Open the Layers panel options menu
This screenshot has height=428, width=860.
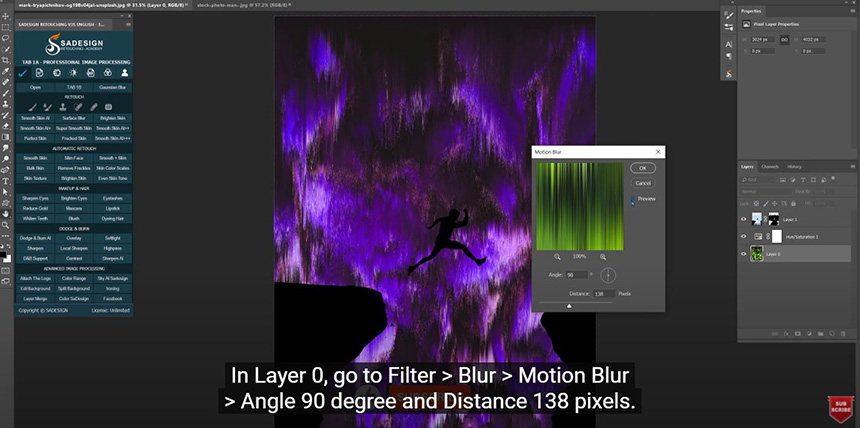[x=854, y=166]
